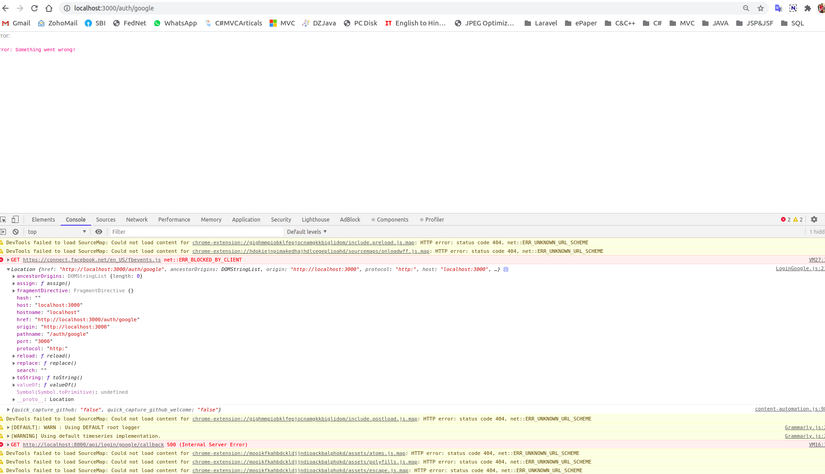Image resolution: width=825 pixels, height=474 pixels.
Task: Open the assets/atoms.js.map extension link
Action: (299, 453)
